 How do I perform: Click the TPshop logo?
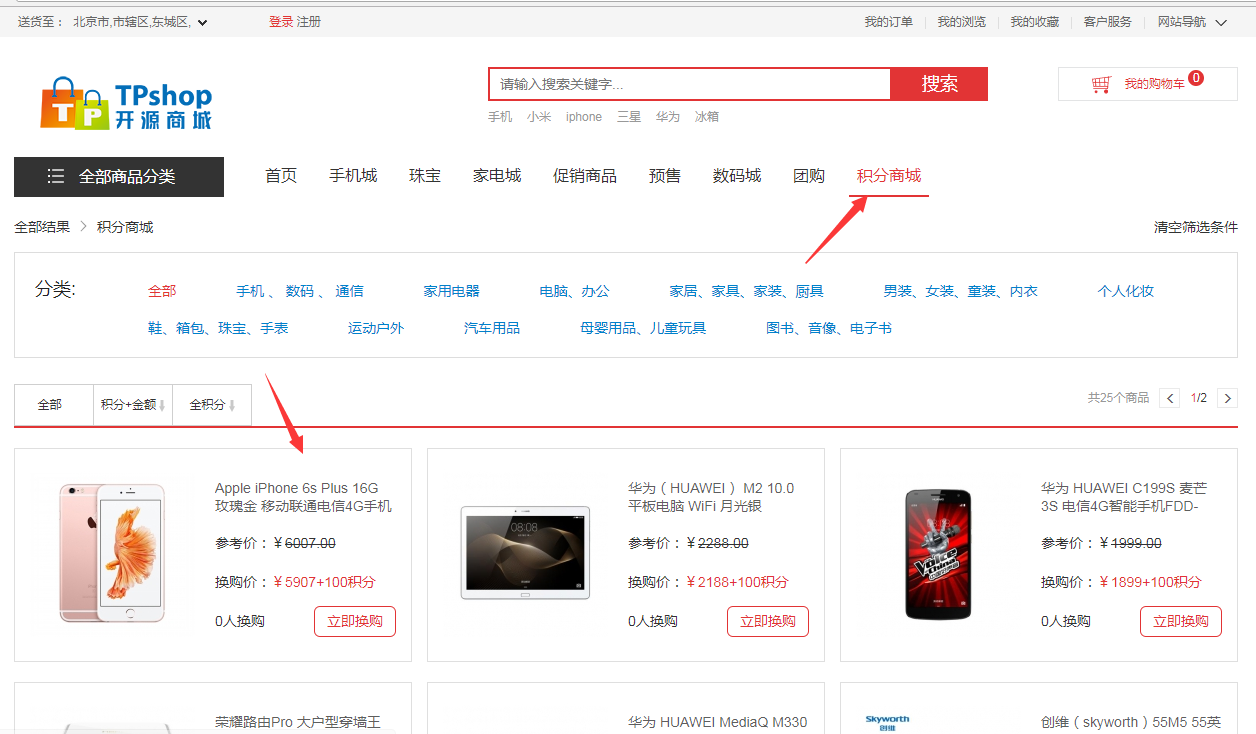pyautogui.click(x=126, y=104)
